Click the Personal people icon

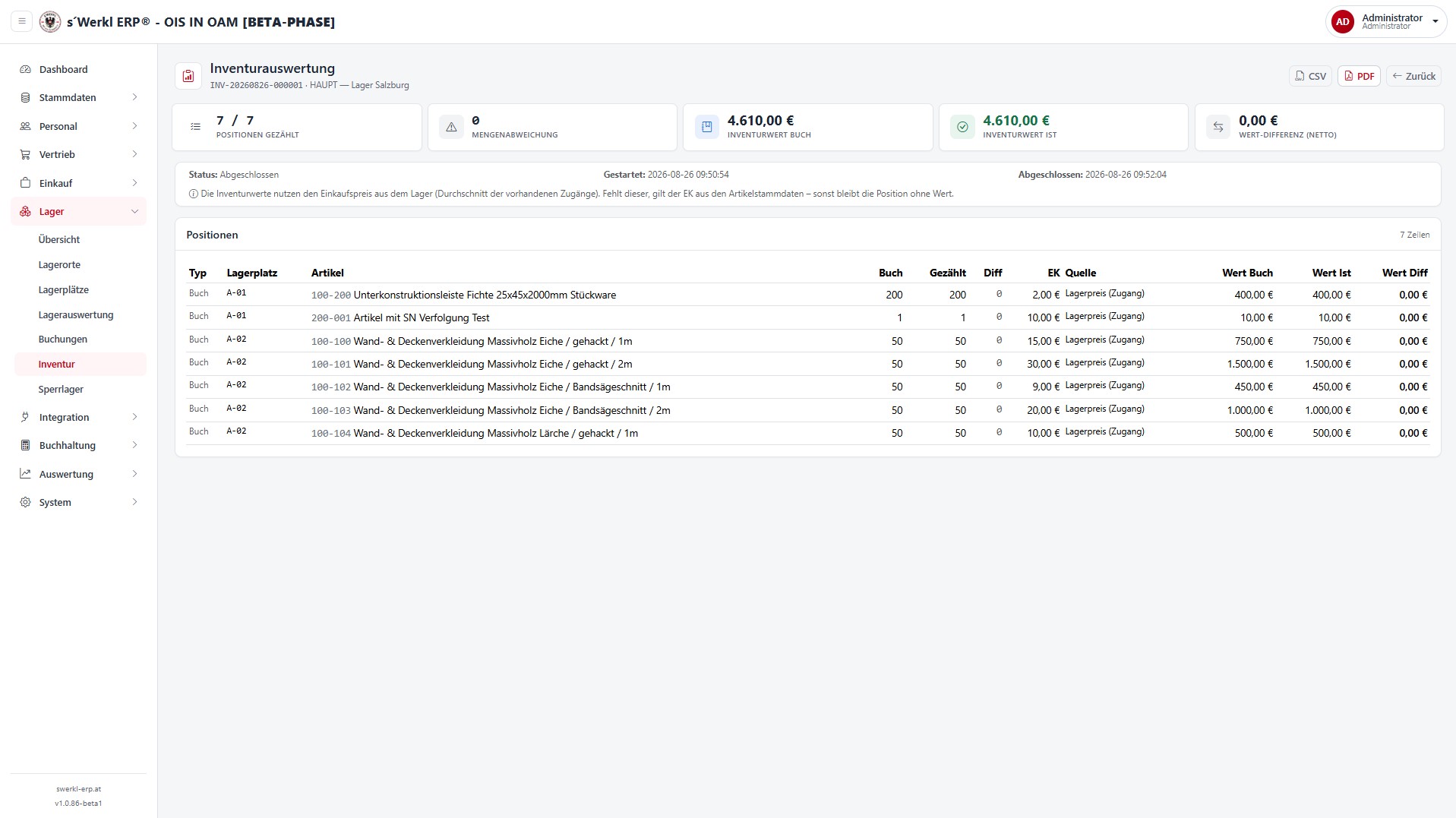(x=25, y=126)
